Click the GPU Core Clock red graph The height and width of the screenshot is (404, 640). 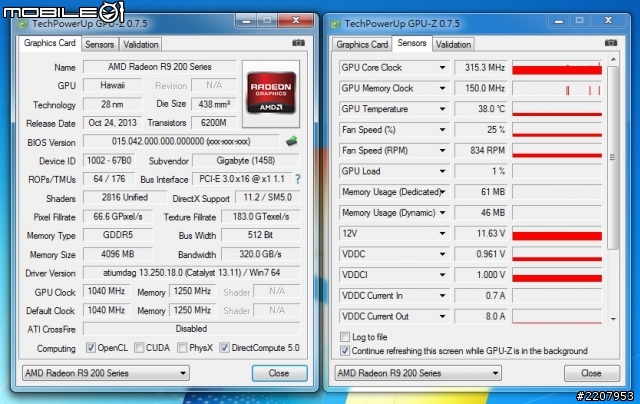(x=557, y=68)
